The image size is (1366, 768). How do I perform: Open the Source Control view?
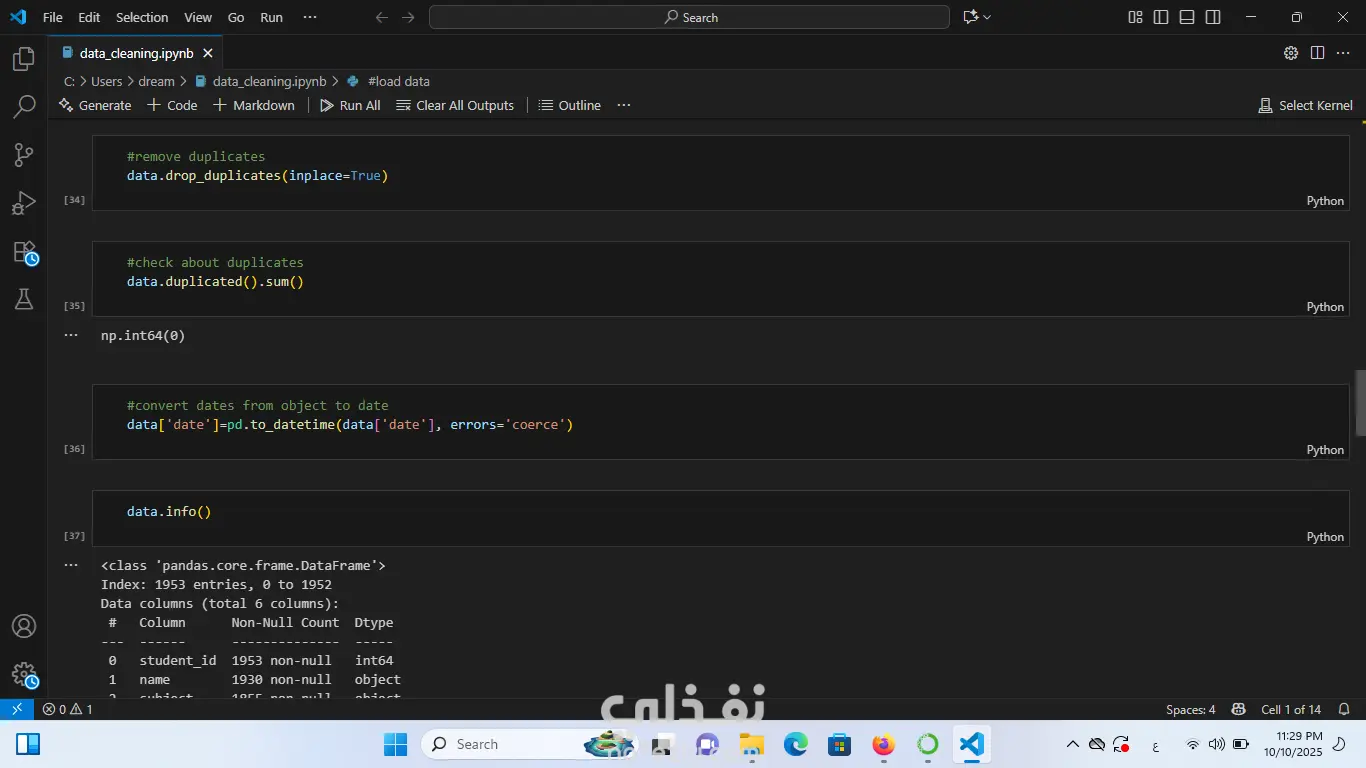[24, 155]
